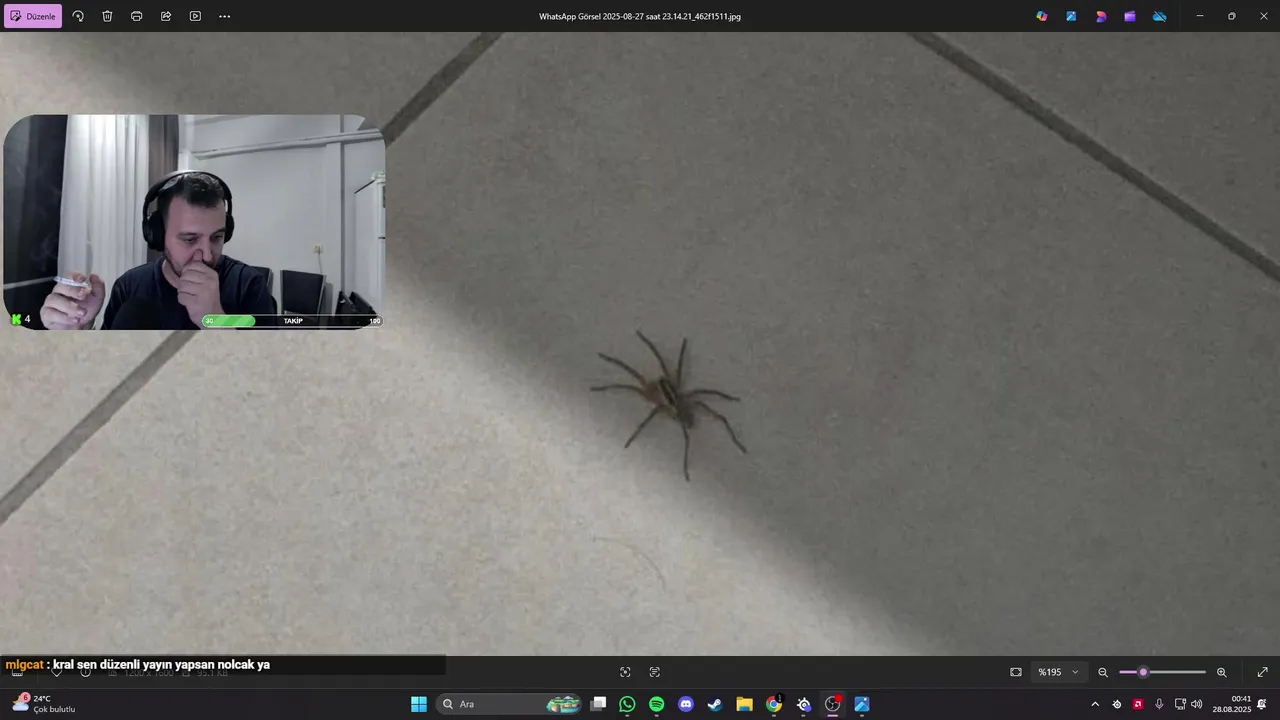Click the Ara taskbar search box
Screen dimensions: 1280x720
510,704
